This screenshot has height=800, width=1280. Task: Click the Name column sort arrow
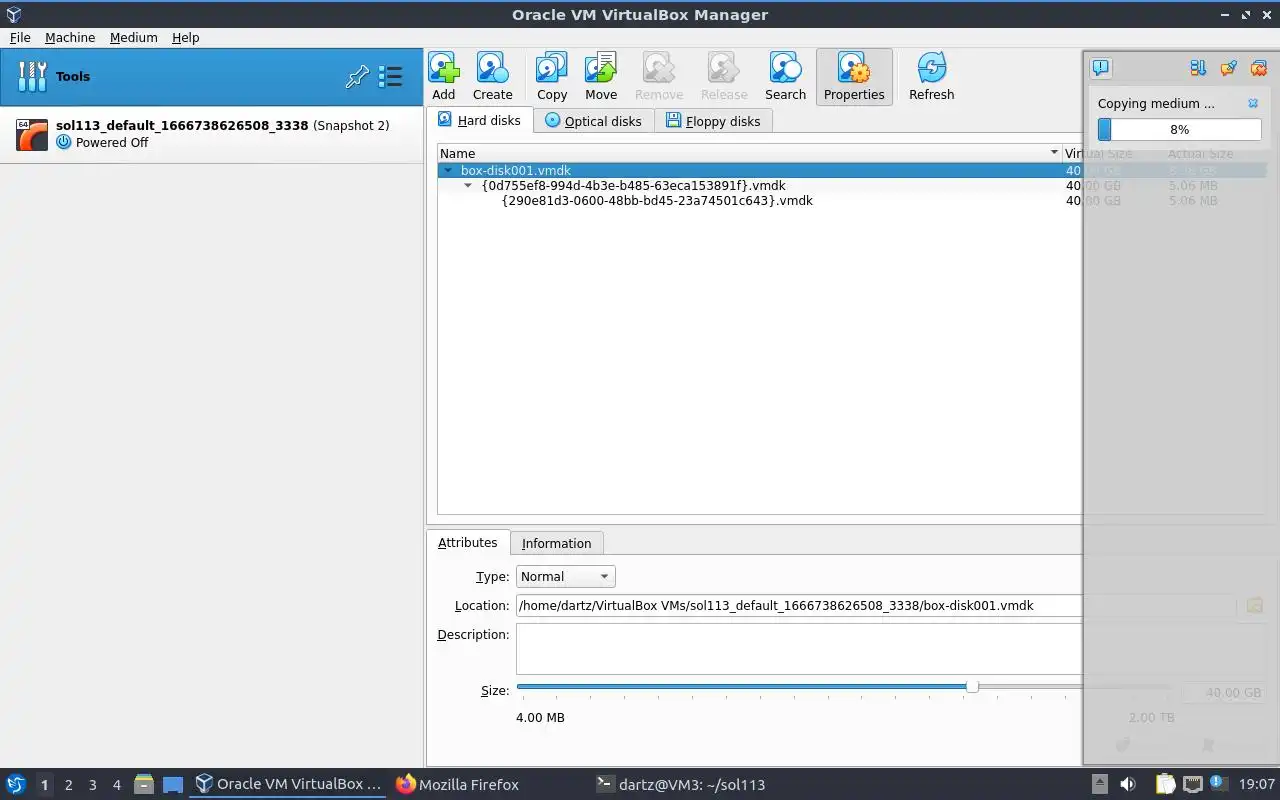[x=1054, y=153]
